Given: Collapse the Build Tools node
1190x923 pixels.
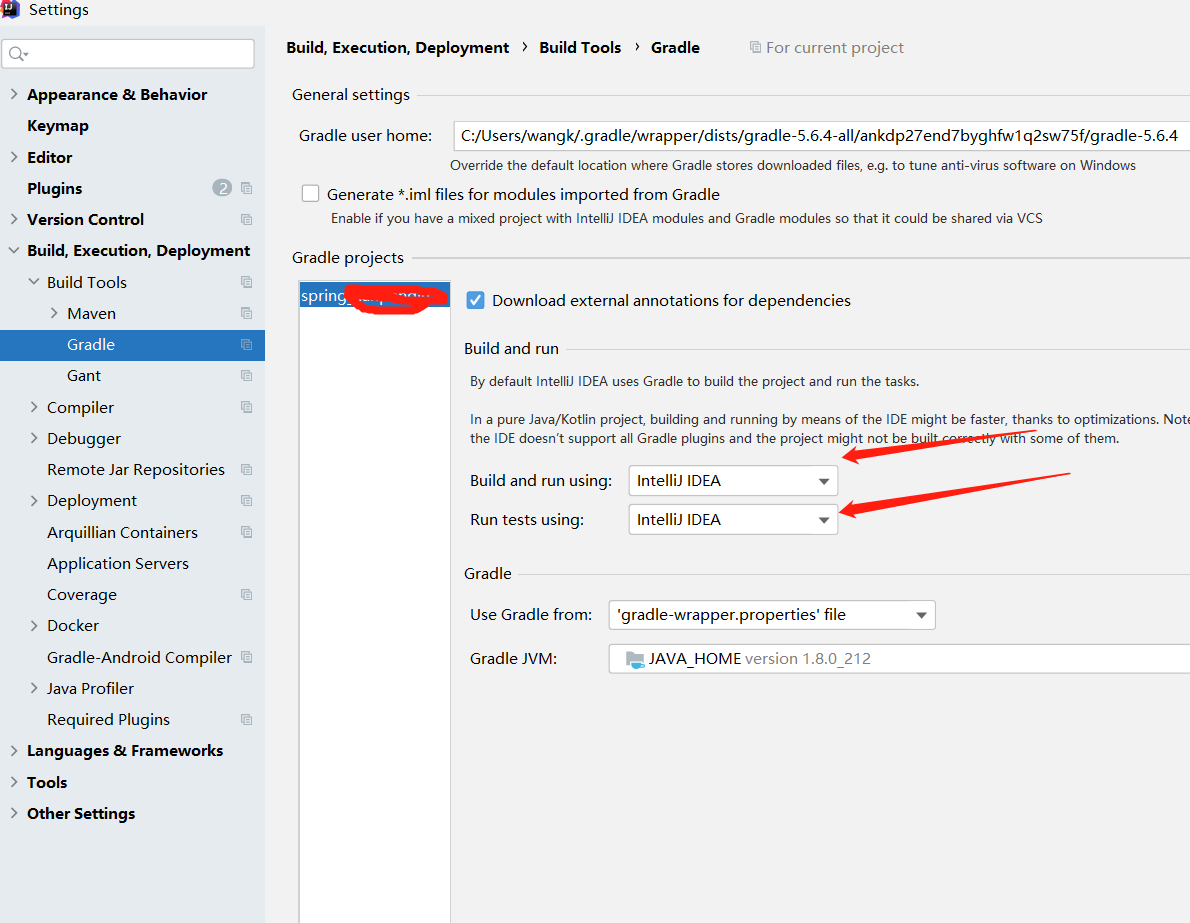Looking at the screenshot, I should point(33,282).
